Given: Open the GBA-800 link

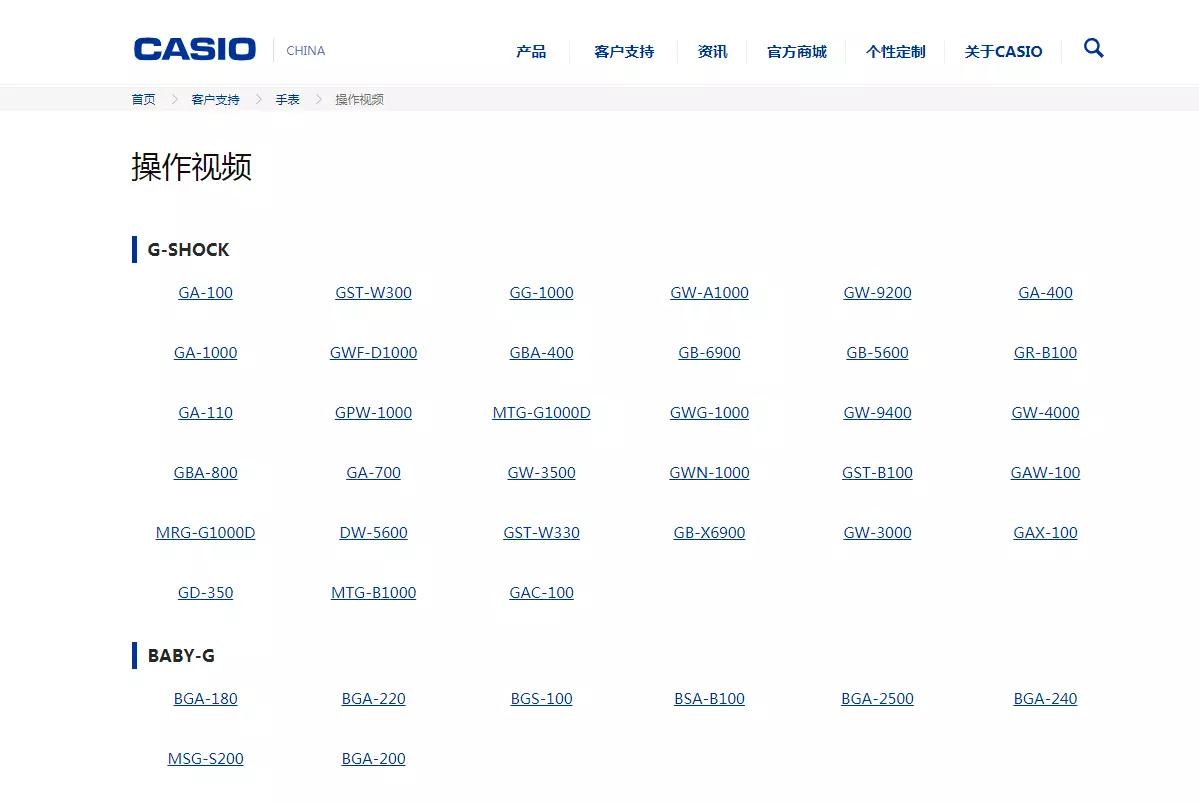Looking at the screenshot, I should tap(206, 473).
